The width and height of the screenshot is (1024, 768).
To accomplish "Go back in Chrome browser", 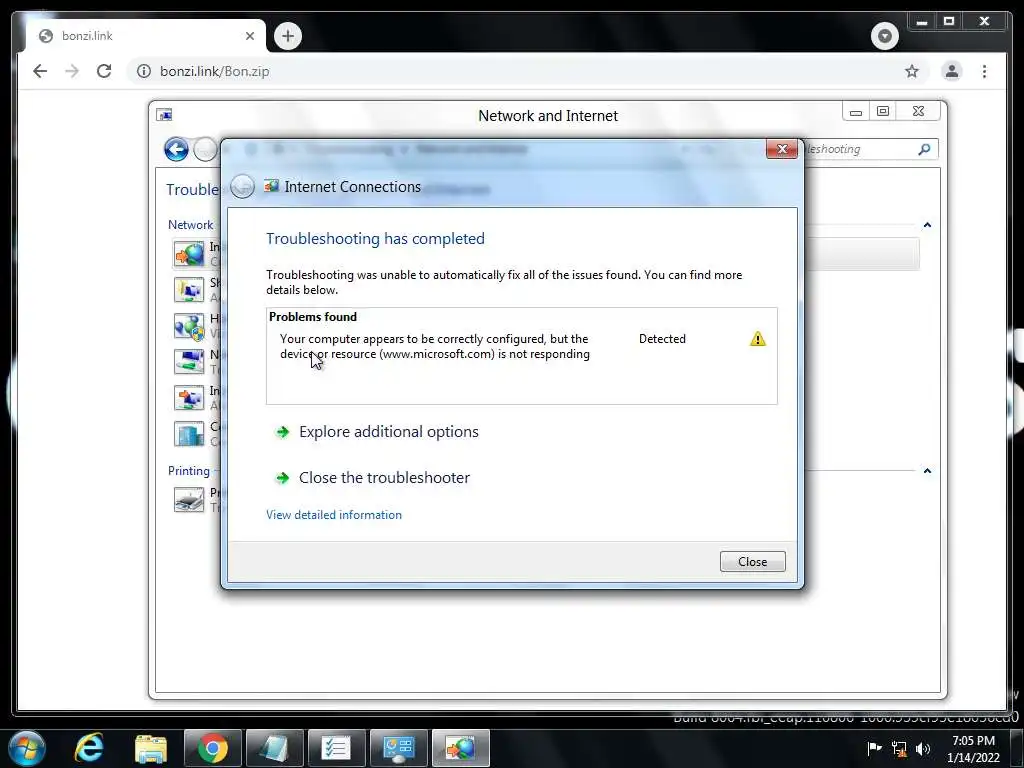I will tap(40, 71).
